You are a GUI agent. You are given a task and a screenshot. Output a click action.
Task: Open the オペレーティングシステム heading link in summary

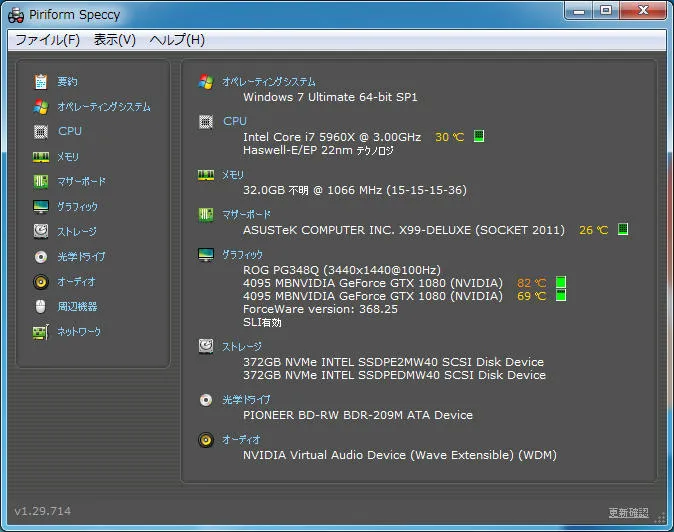[x=269, y=82]
